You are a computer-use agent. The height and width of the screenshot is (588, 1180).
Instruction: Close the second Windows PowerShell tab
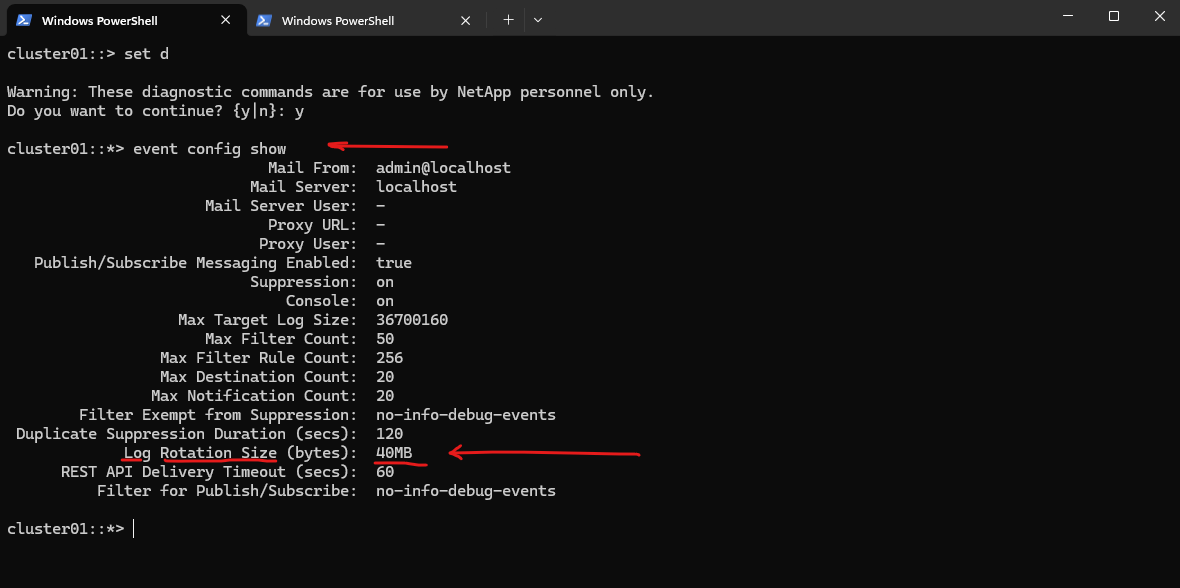[468, 20]
